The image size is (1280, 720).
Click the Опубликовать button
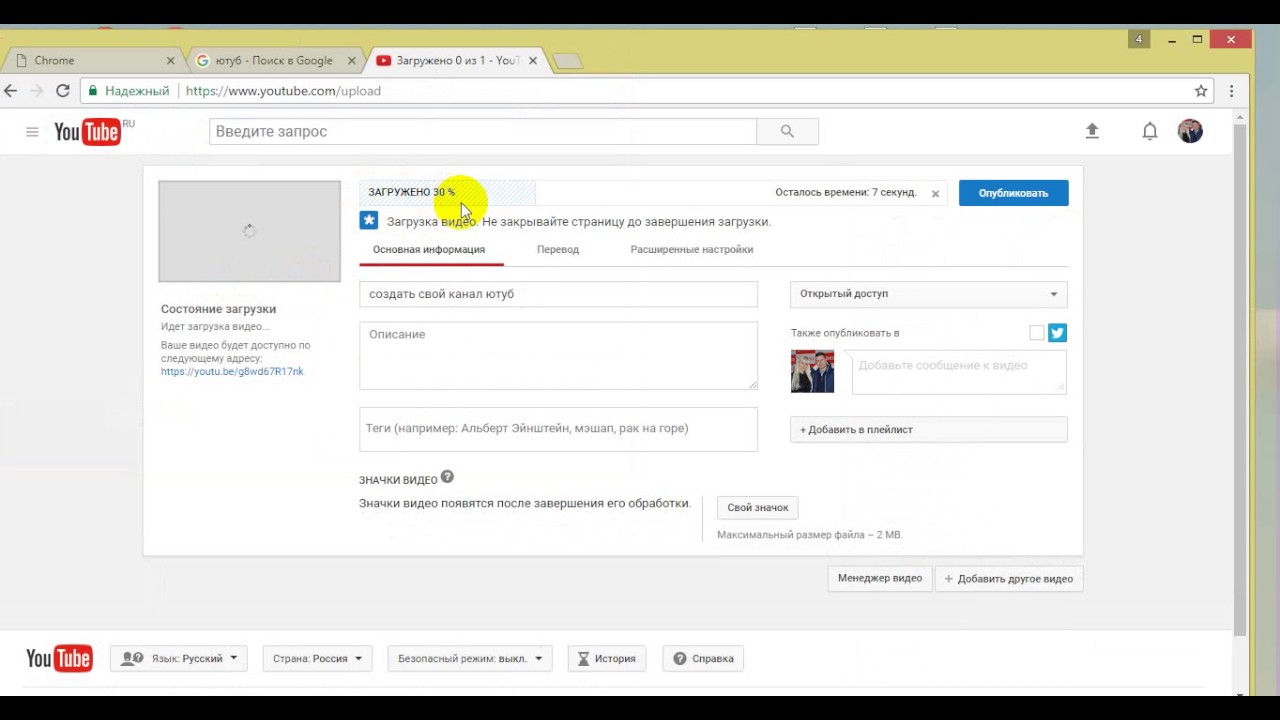coord(1013,193)
